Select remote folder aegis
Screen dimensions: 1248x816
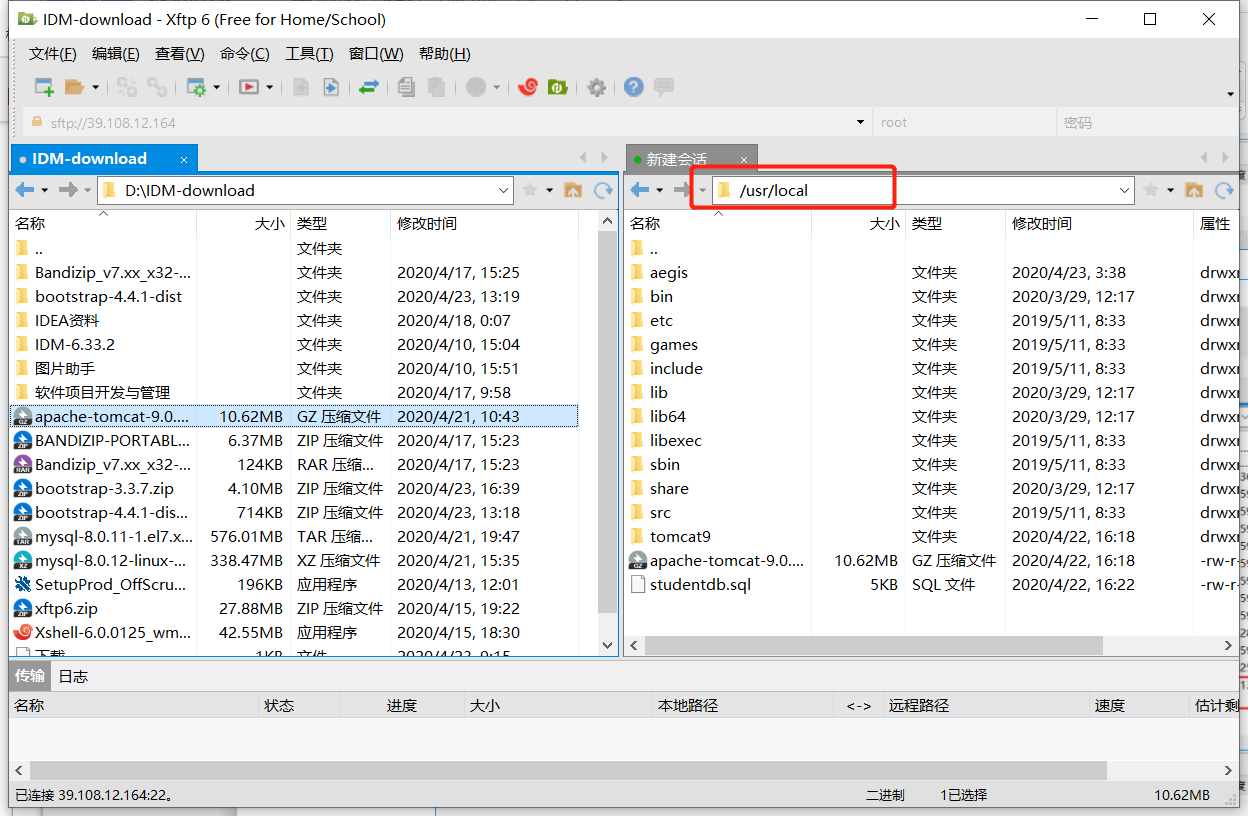coord(669,272)
